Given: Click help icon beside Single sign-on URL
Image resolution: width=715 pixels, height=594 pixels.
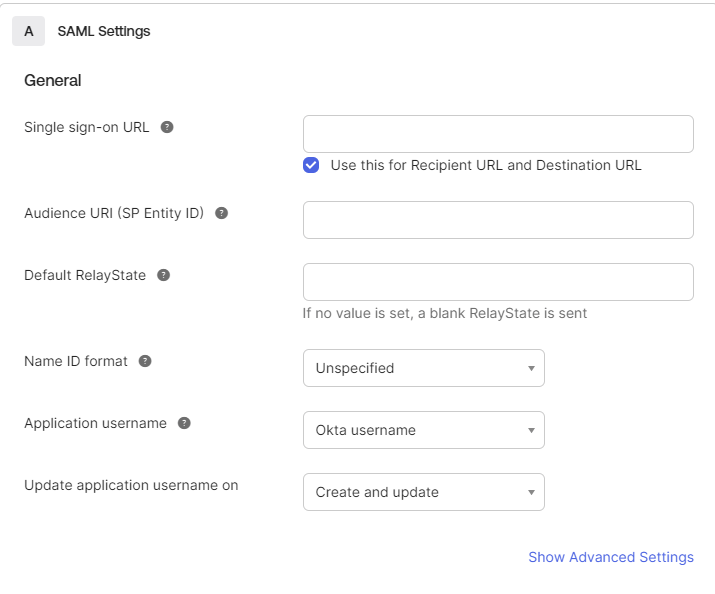Looking at the screenshot, I should 167,127.
